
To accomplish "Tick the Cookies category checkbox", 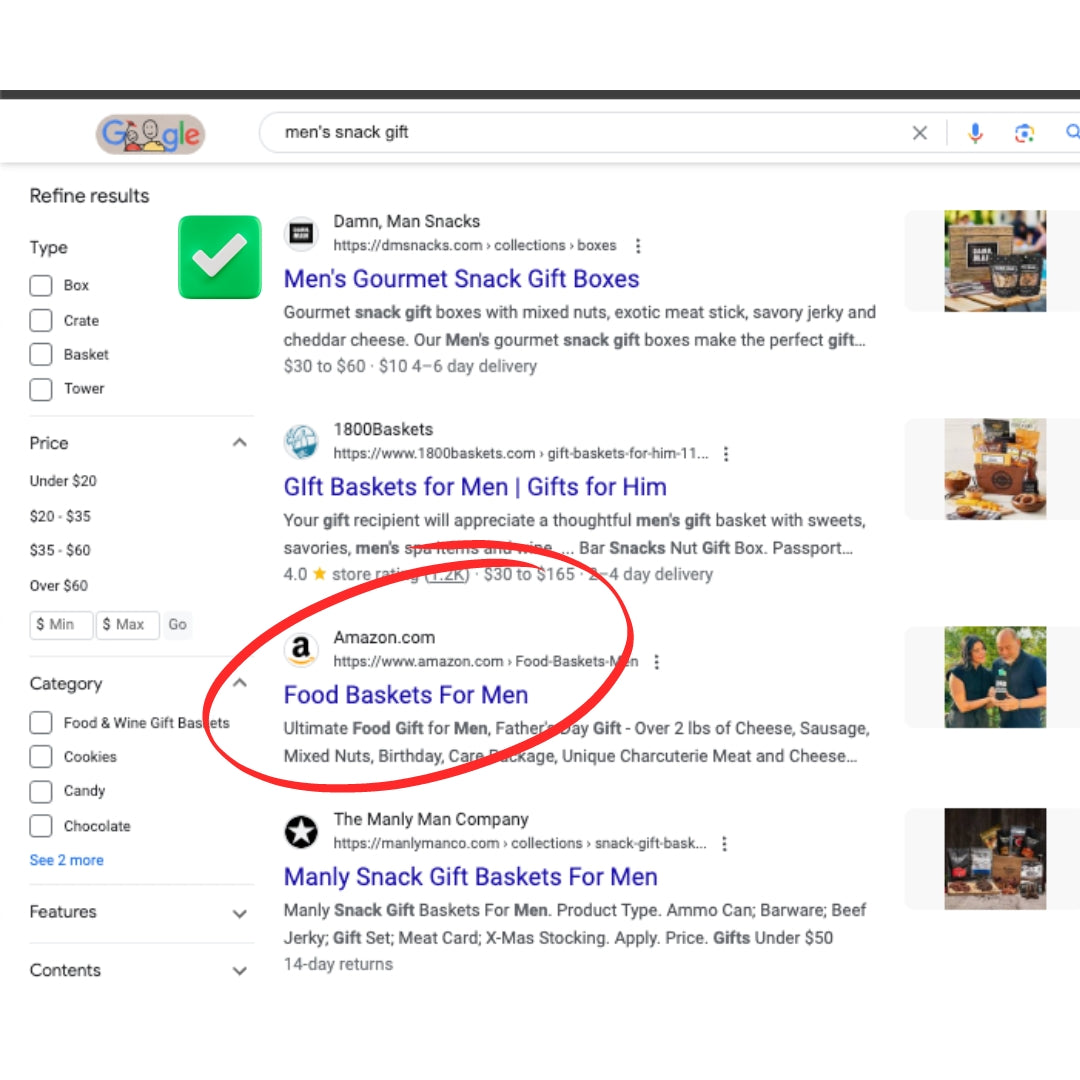I will tap(41, 757).
